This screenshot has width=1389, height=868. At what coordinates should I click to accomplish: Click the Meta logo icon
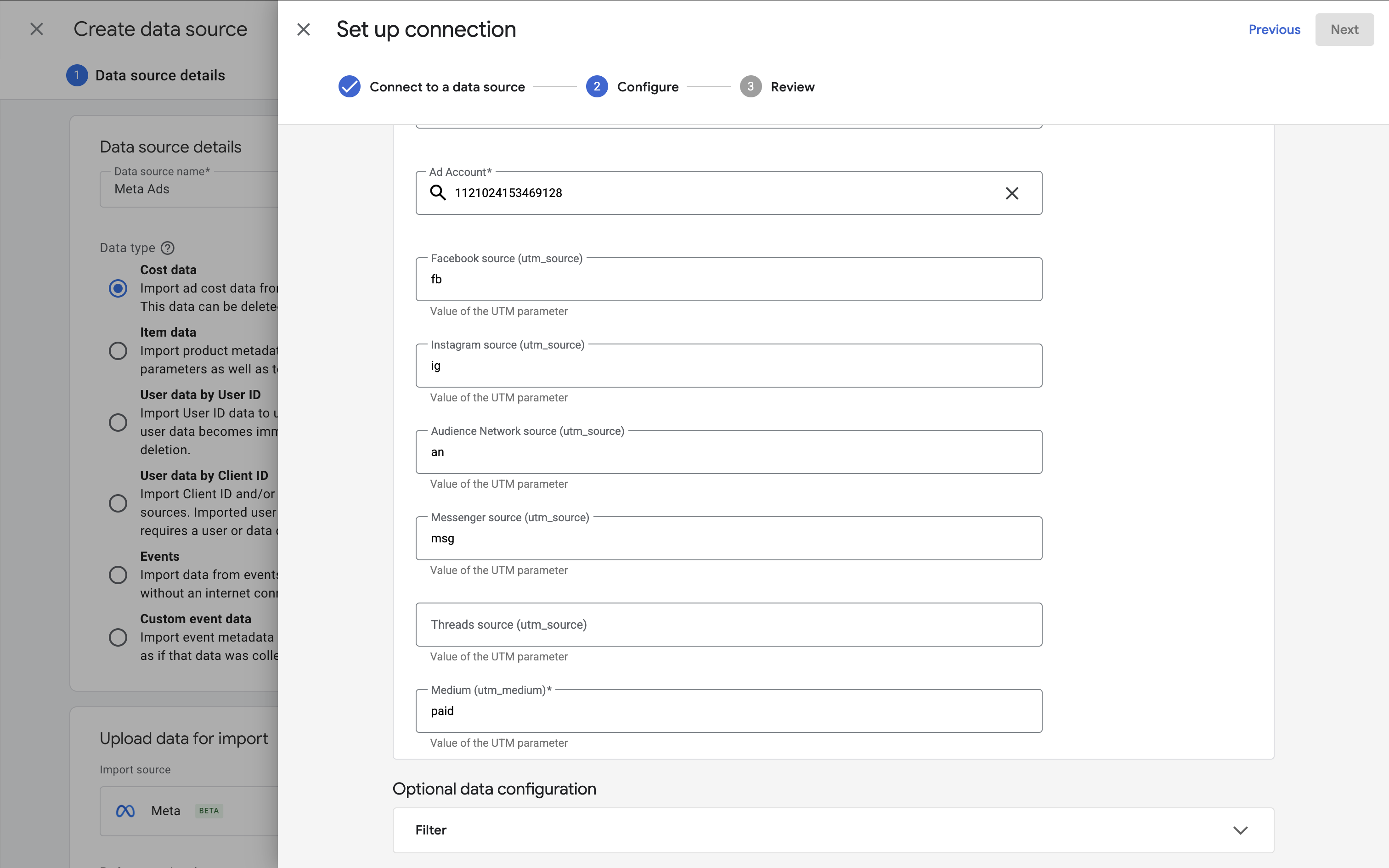click(x=125, y=811)
